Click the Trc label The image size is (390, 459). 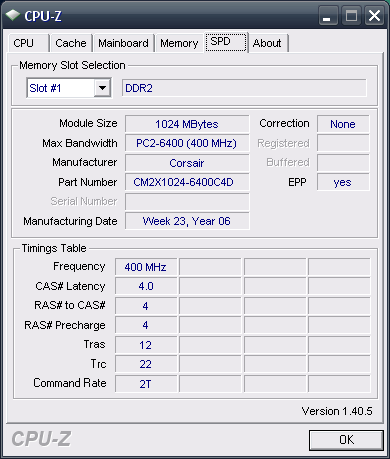click(x=99, y=364)
